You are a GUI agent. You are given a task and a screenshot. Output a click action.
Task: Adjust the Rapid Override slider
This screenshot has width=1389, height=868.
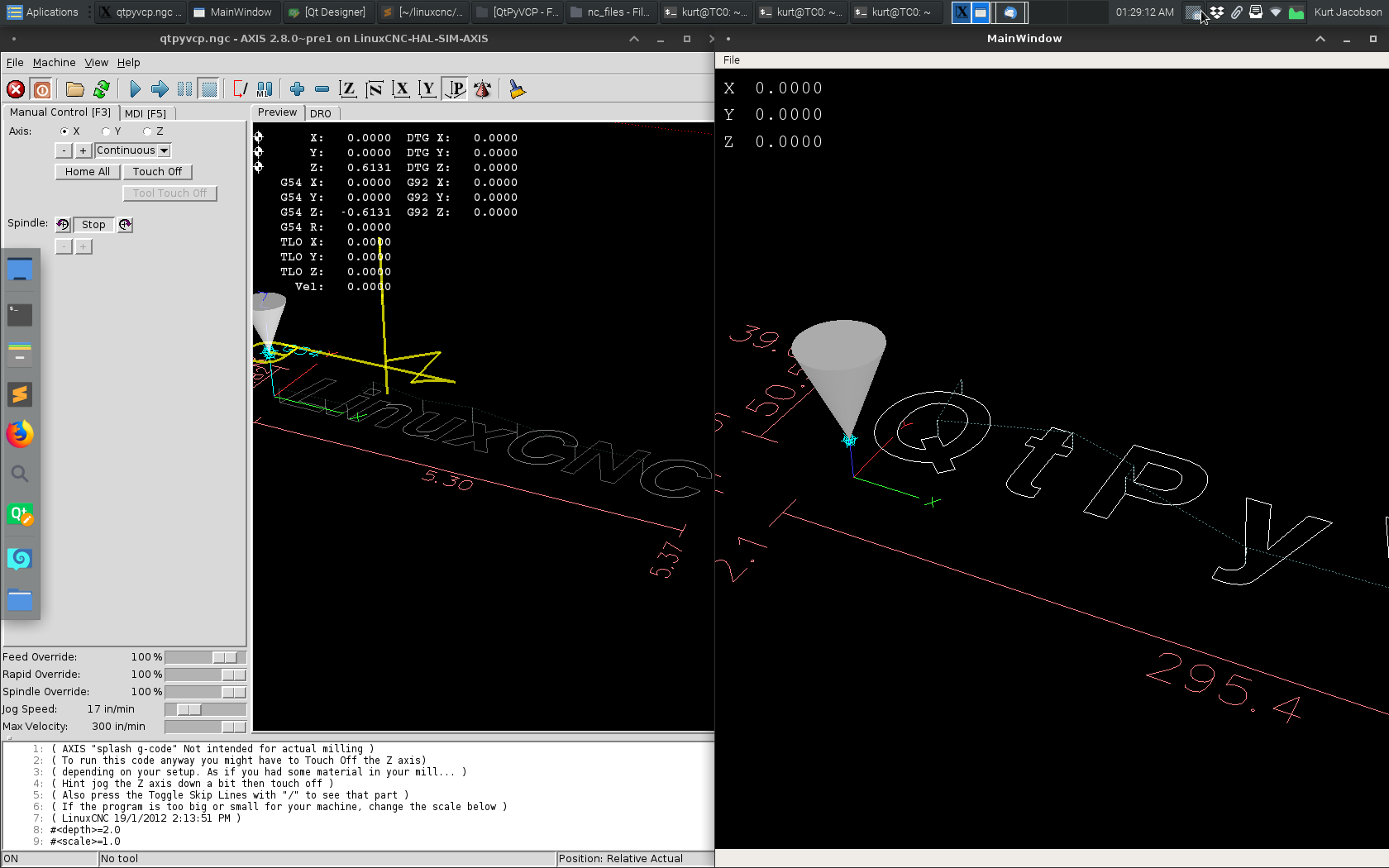point(205,675)
